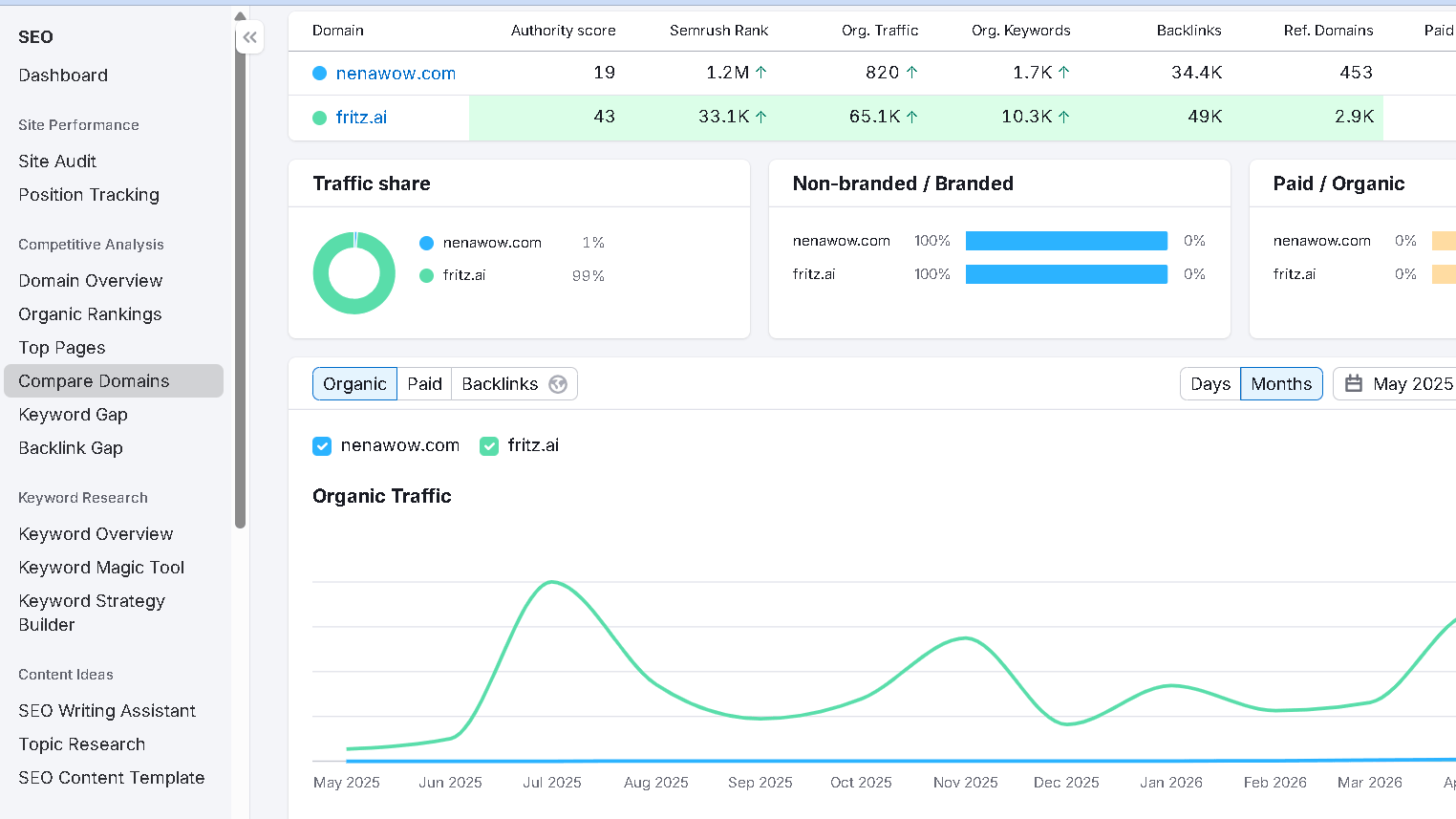Switch to the Paid tab
Image resolution: width=1456 pixels, height=819 pixels.
pos(424,384)
